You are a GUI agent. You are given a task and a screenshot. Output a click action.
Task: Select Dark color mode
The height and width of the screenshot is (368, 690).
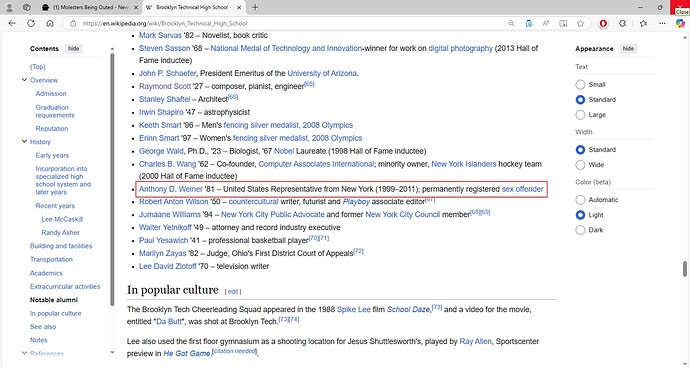(x=580, y=230)
